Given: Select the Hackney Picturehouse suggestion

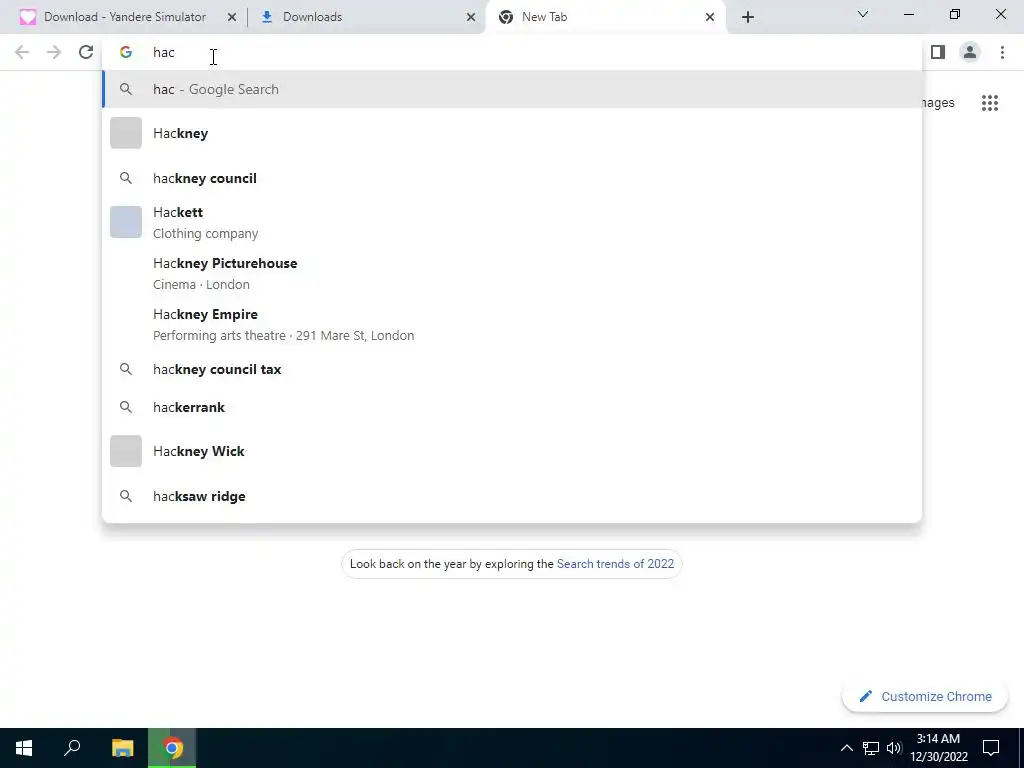Looking at the screenshot, I should click(x=512, y=274).
